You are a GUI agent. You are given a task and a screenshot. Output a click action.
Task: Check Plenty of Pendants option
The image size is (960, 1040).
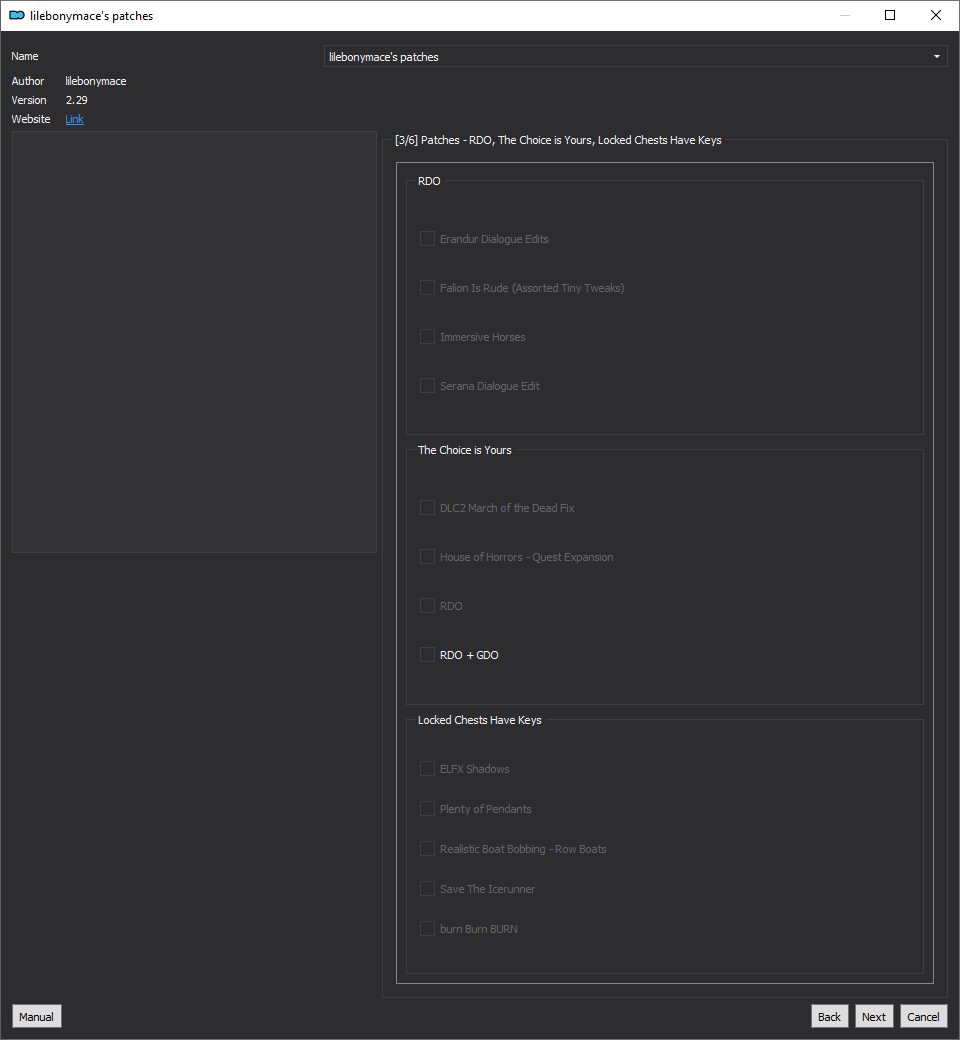pyautogui.click(x=428, y=809)
